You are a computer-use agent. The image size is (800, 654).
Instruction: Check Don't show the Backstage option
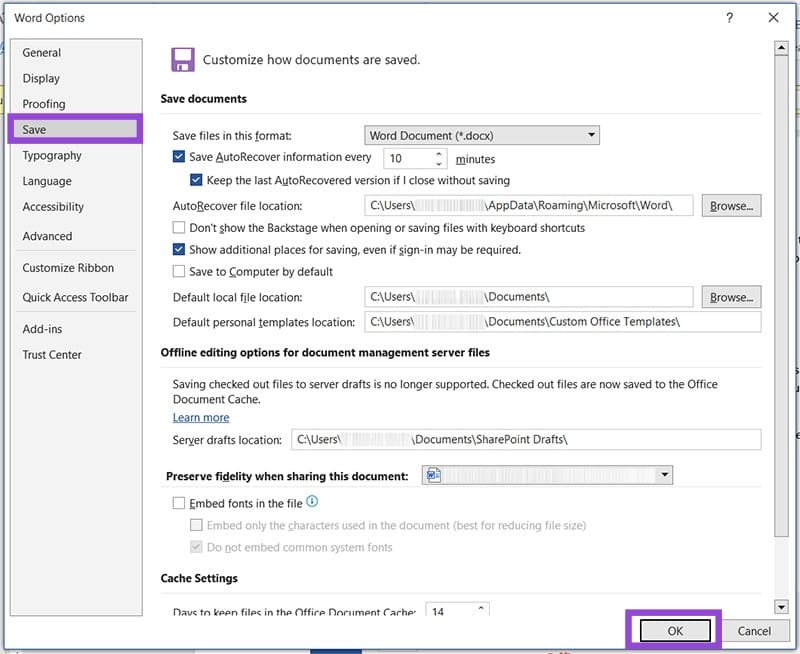point(179,228)
